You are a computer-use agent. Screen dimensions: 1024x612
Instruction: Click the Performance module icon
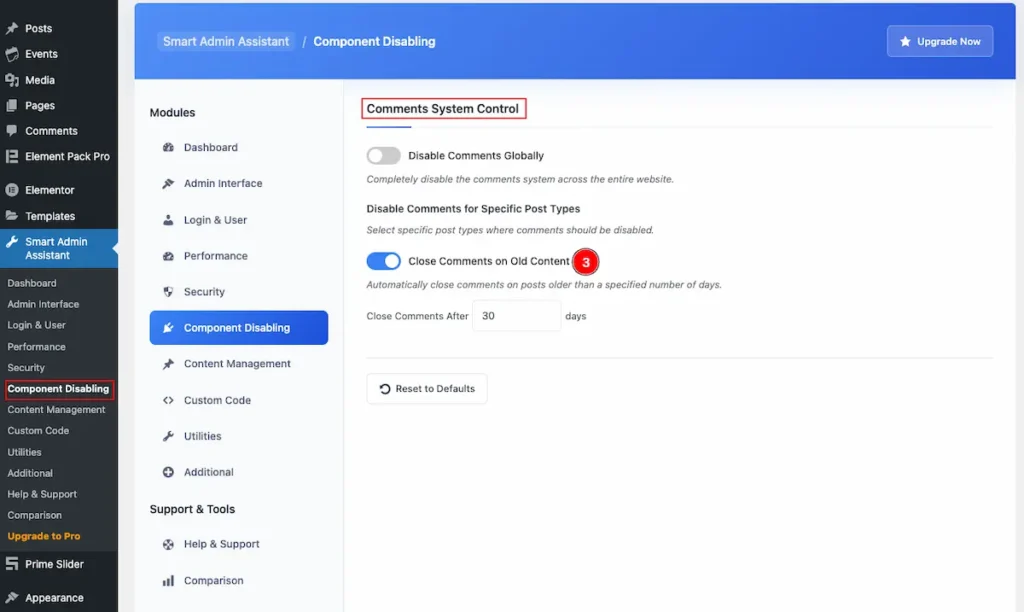tap(168, 255)
